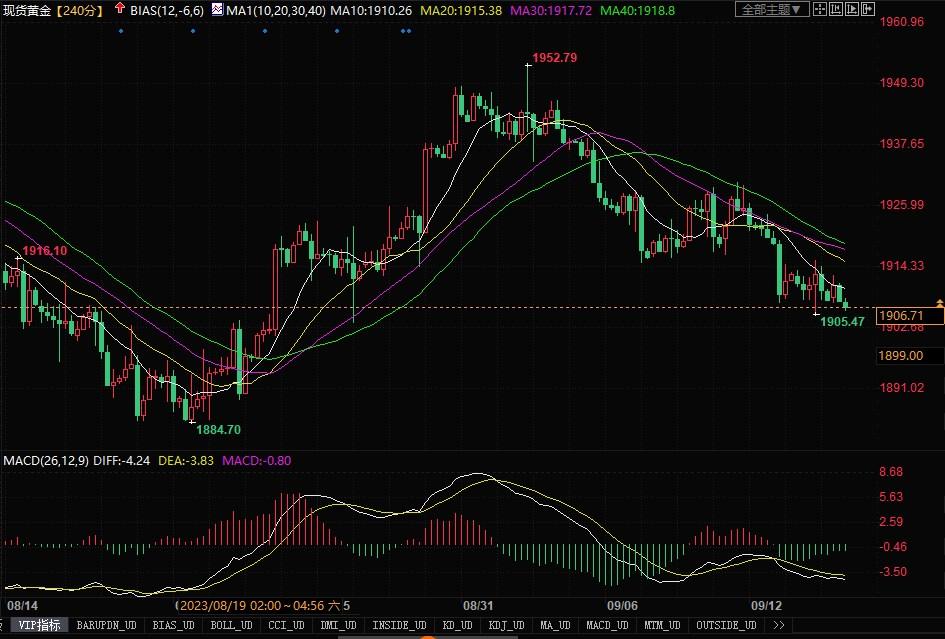Switch to MTM_UD indicator tab
This screenshot has width=945, height=639.
tap(662, 625)
